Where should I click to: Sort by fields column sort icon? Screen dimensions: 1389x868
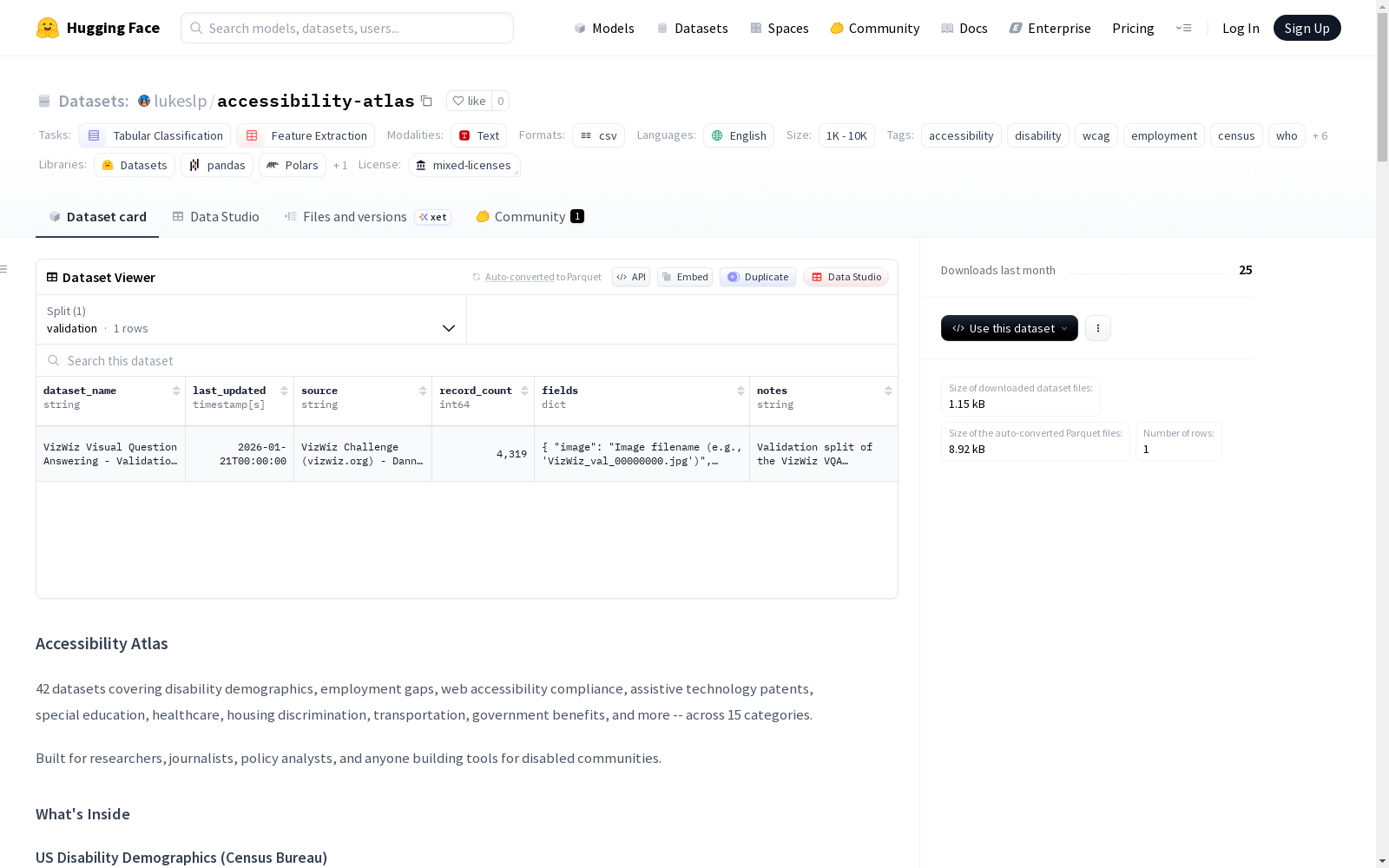click(x=741, y=391)
